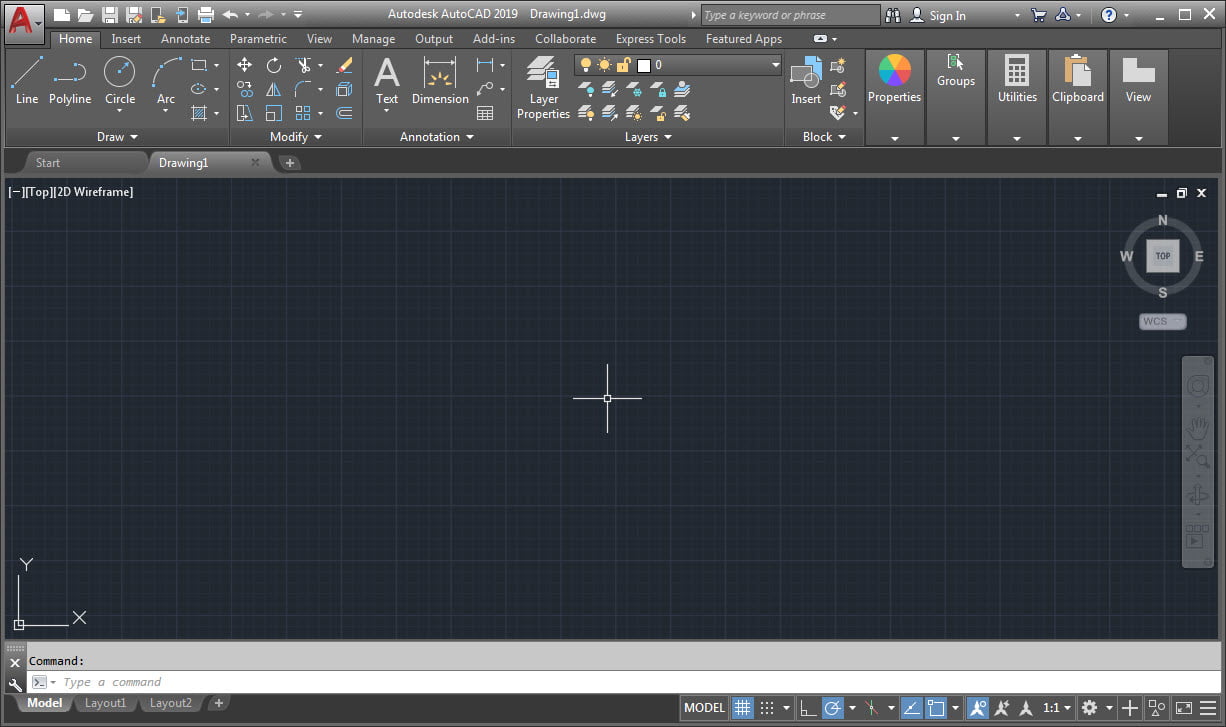Image resolution: width=1226 pixels, height=727 pixels.
Task: Switch to the Insert ribbon tab
Action: [126, 39]
